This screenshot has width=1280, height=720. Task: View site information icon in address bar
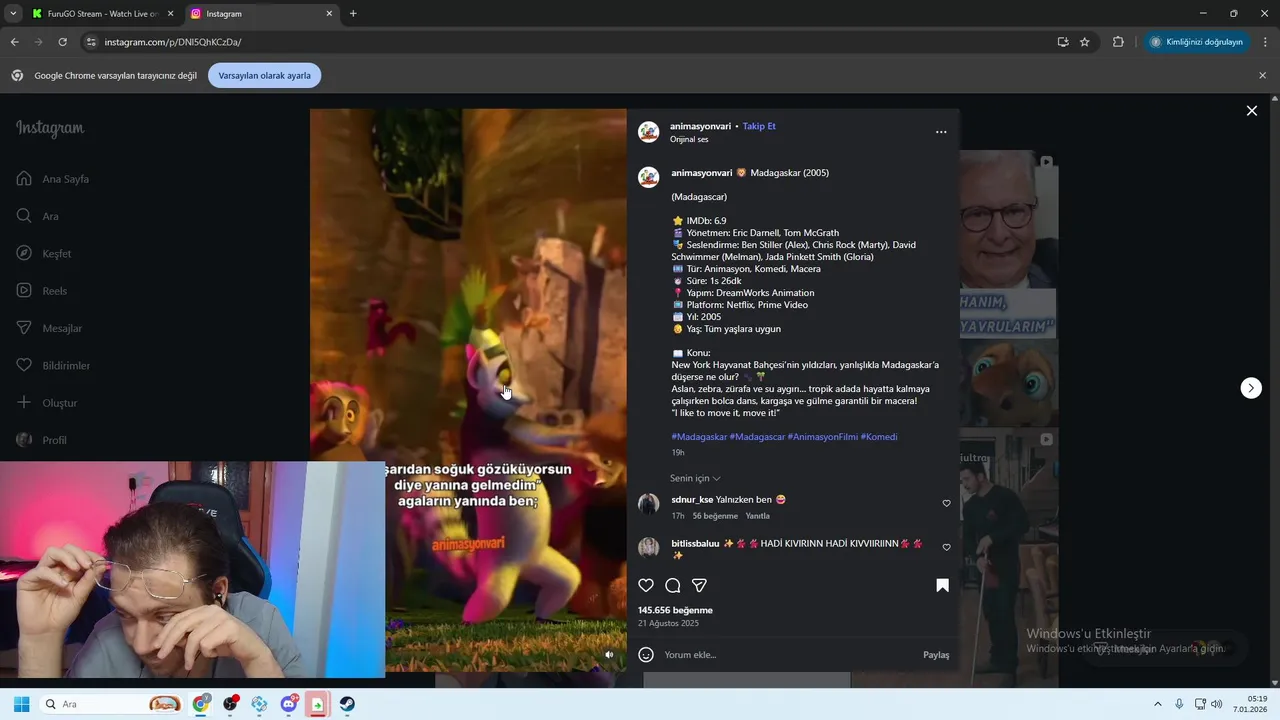[x=91, y=42]
